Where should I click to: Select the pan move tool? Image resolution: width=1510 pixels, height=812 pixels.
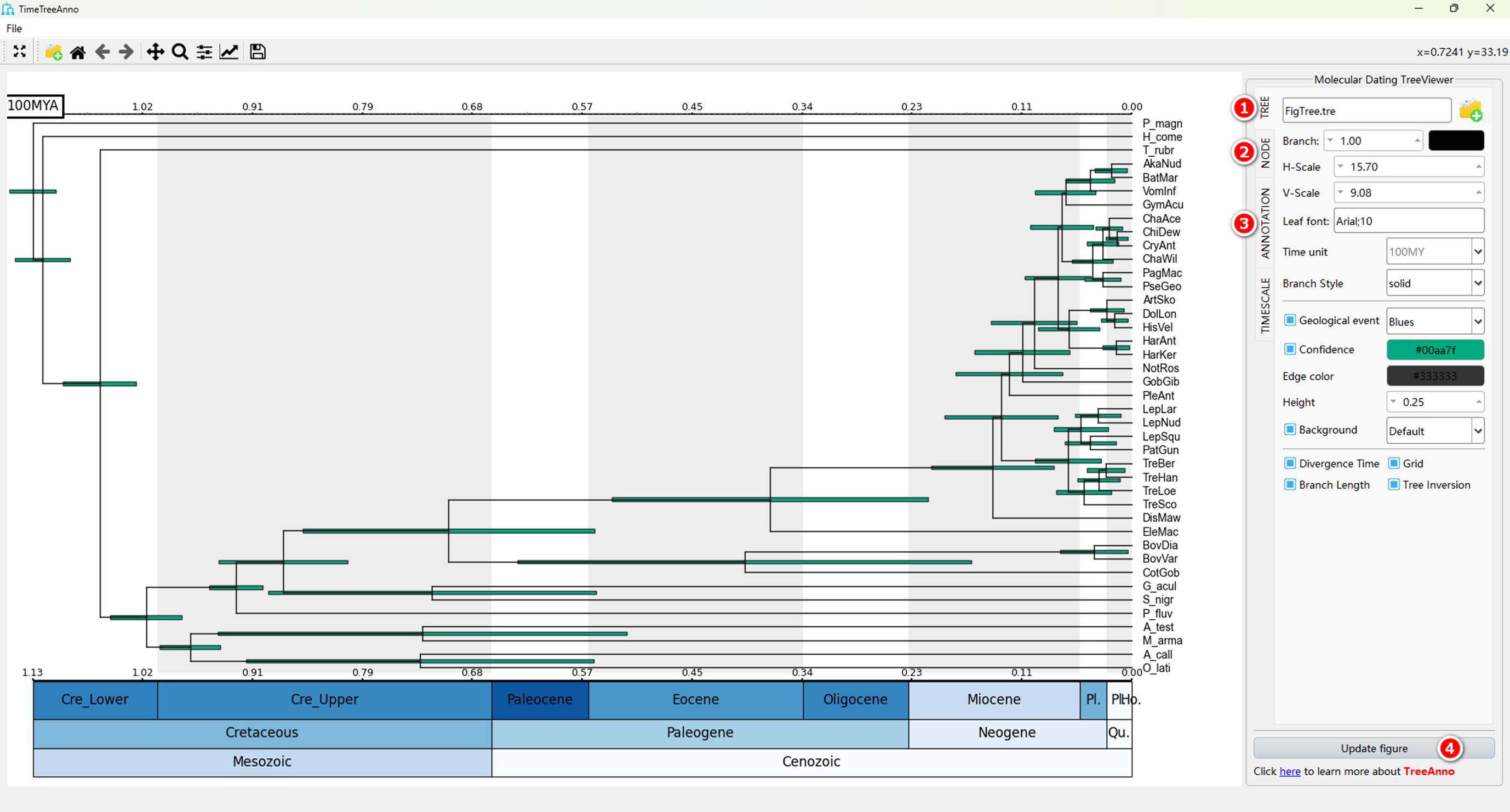tap(156, 52)
